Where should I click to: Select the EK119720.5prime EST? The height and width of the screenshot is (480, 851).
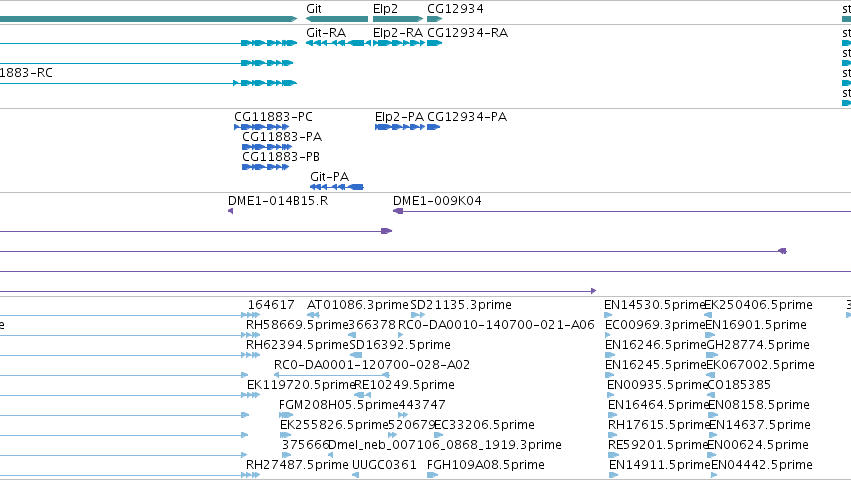point(301,386)
